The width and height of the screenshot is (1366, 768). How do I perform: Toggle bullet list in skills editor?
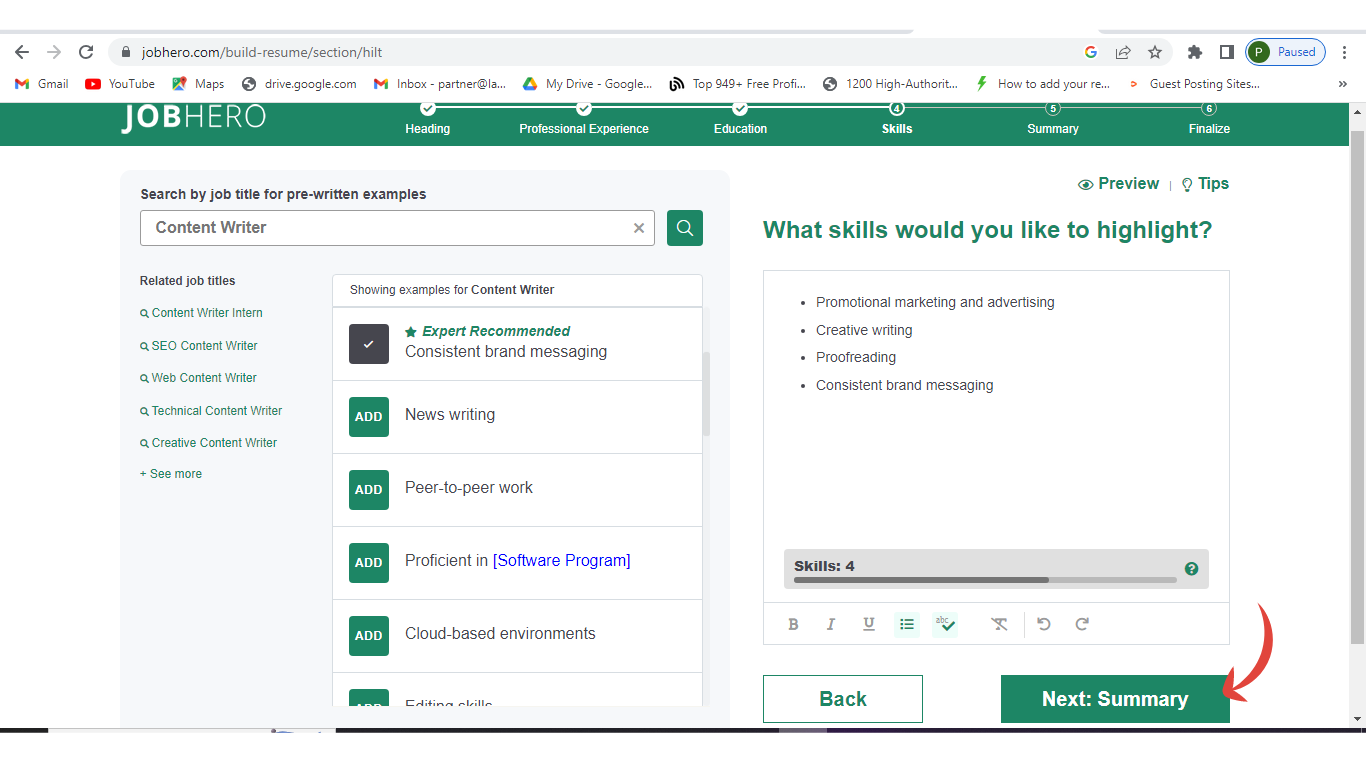906,624
